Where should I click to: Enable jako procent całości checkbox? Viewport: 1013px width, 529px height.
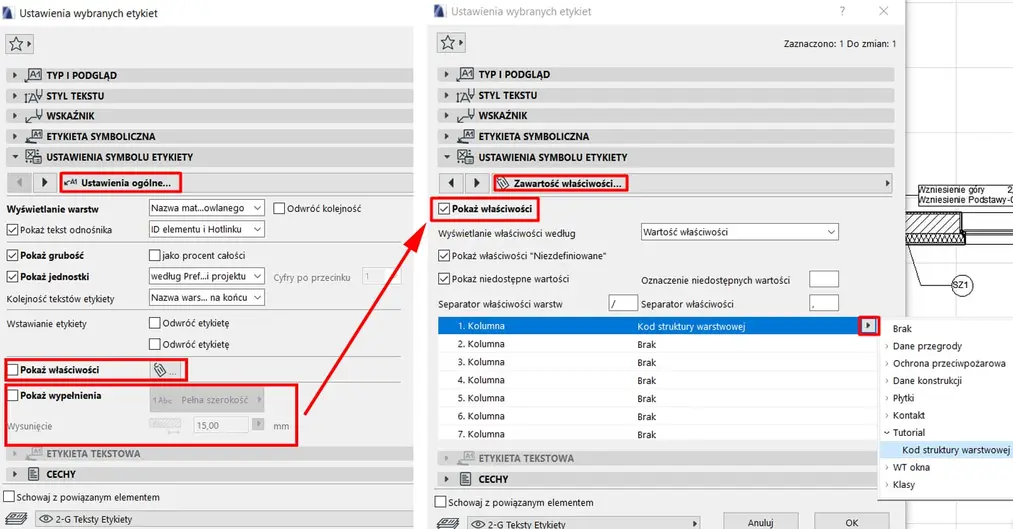point(154,255)
